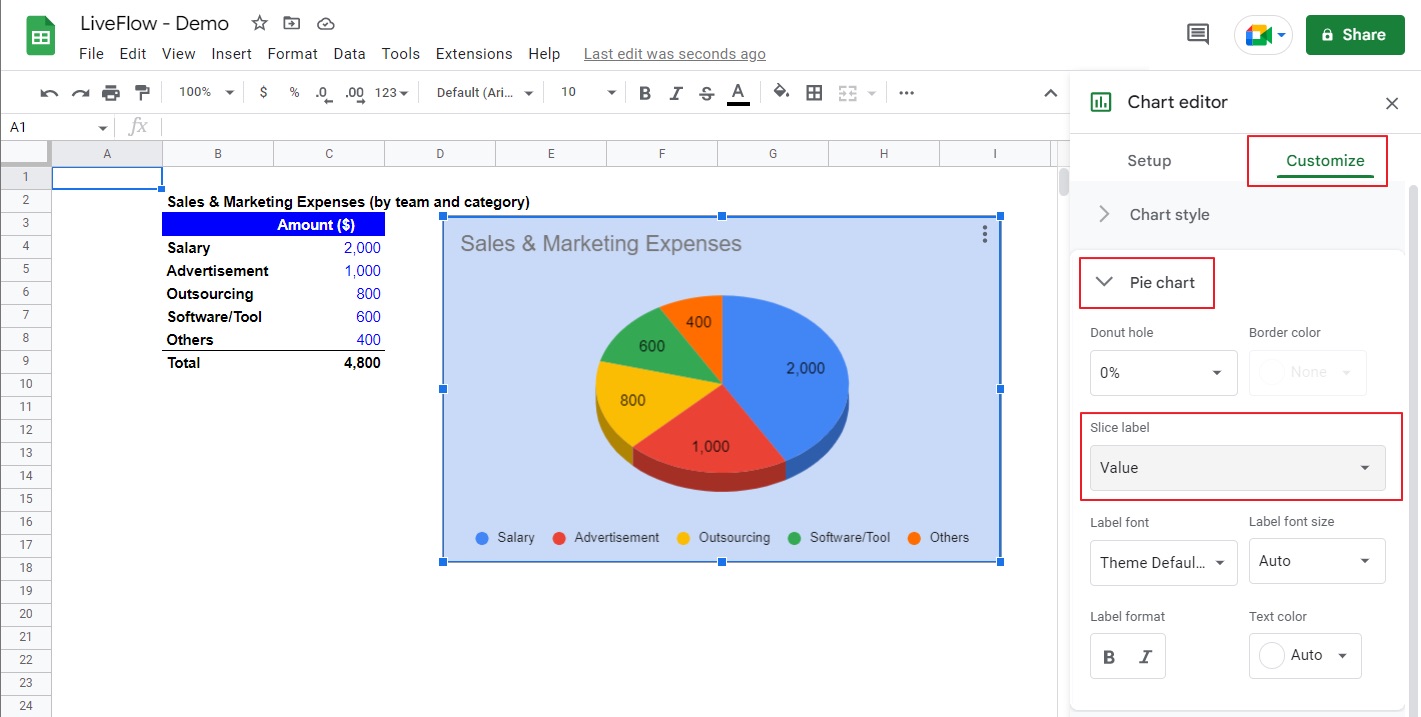
Task: Toggle bold in toolbar
Action: 645,93
